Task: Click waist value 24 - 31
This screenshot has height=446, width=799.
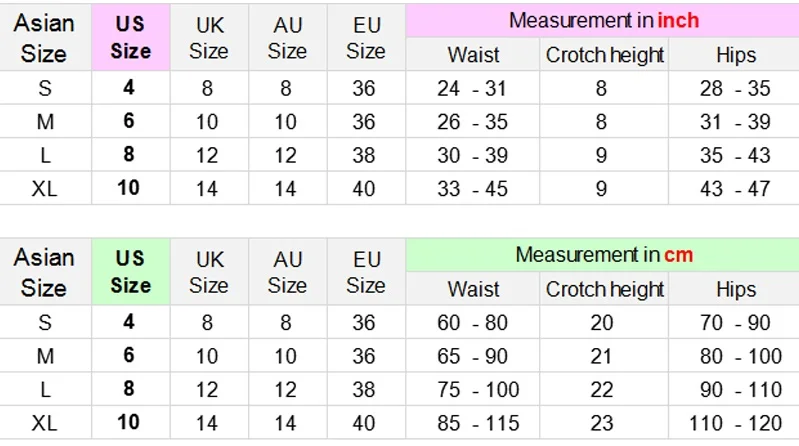Action: tap(472, 88)
